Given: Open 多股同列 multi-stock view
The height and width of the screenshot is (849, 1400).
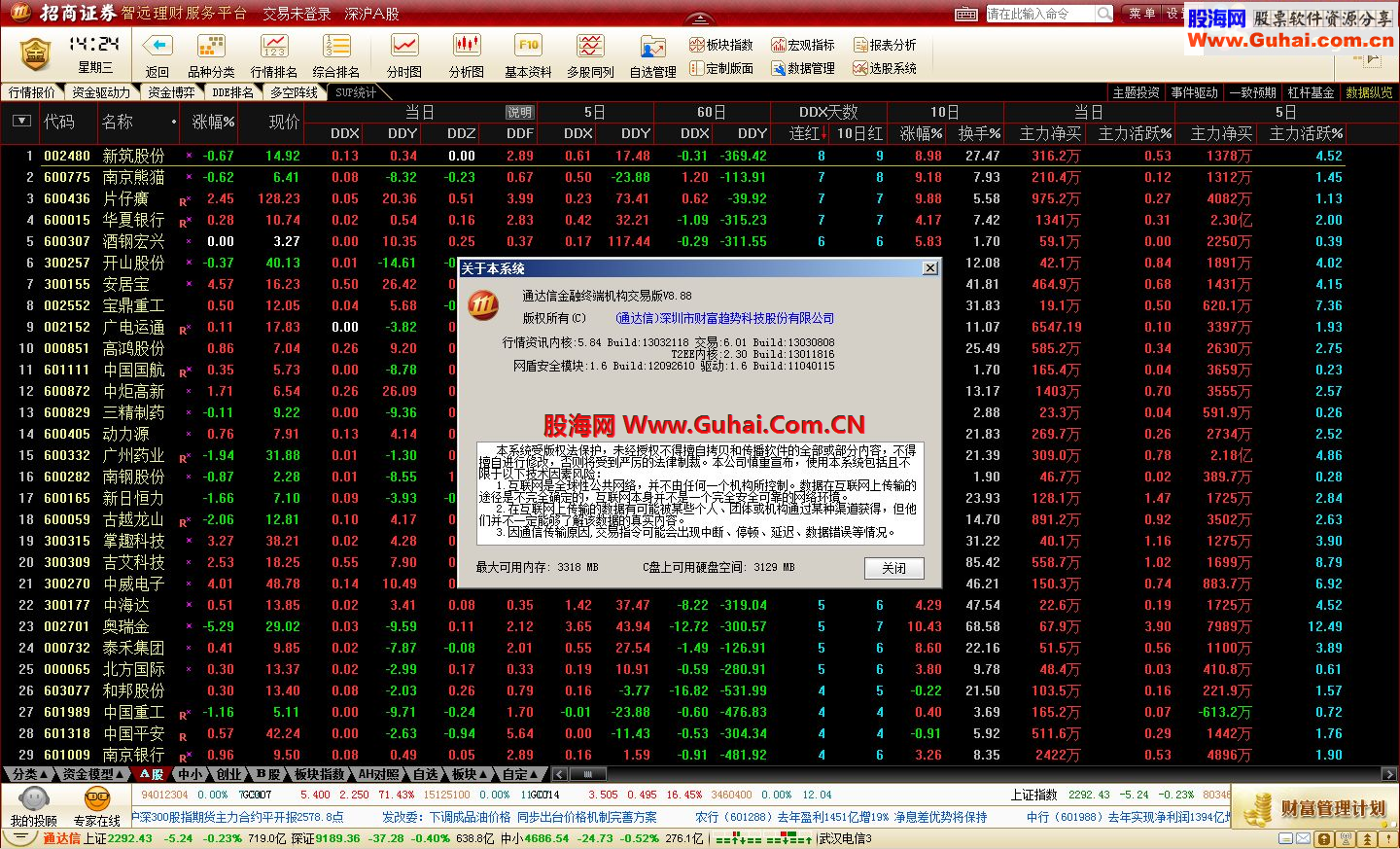Looking at the screenshot, I should click(x=590, y=47).
